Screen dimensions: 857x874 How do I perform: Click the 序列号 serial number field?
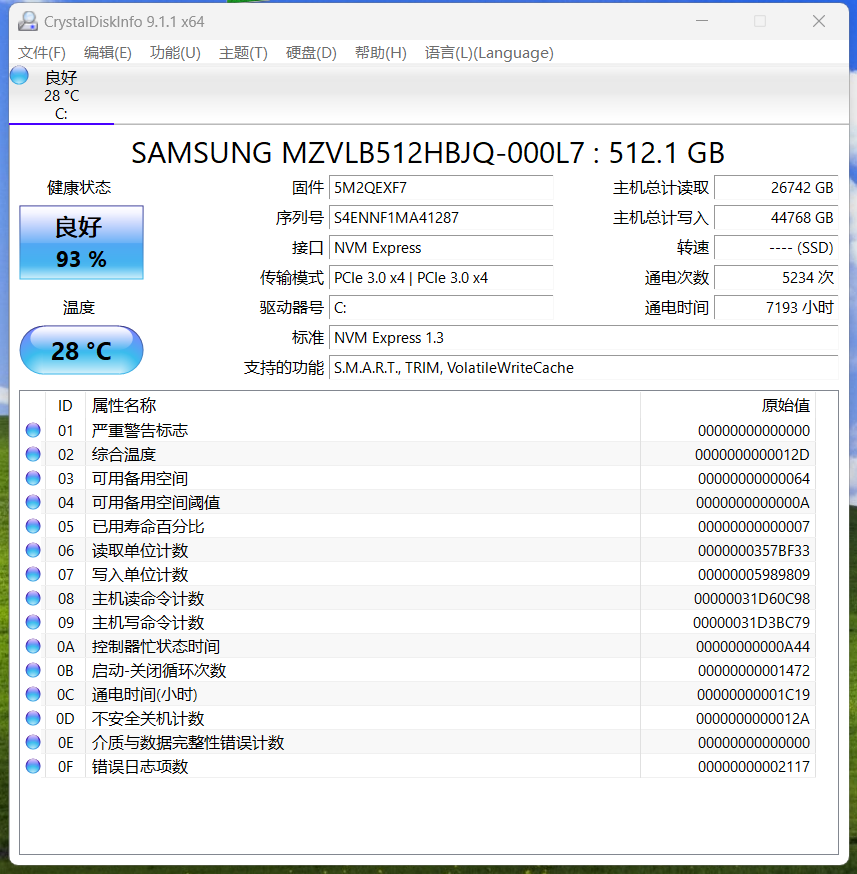point(440,218)
